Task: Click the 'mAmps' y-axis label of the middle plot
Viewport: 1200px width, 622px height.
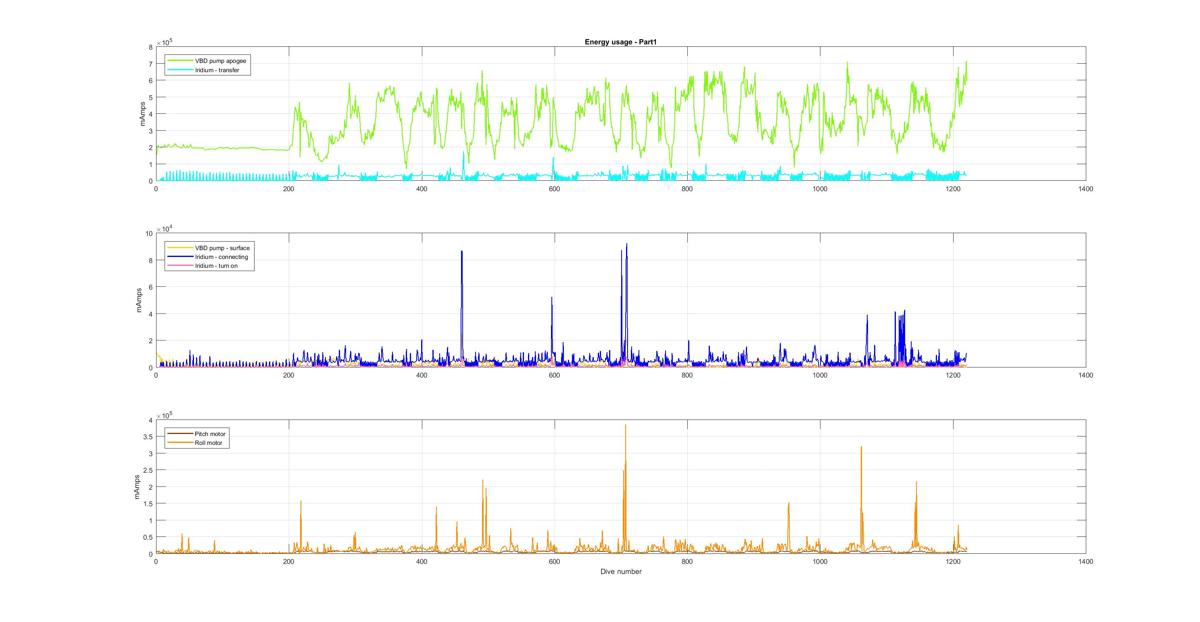Action: point(141,300)
